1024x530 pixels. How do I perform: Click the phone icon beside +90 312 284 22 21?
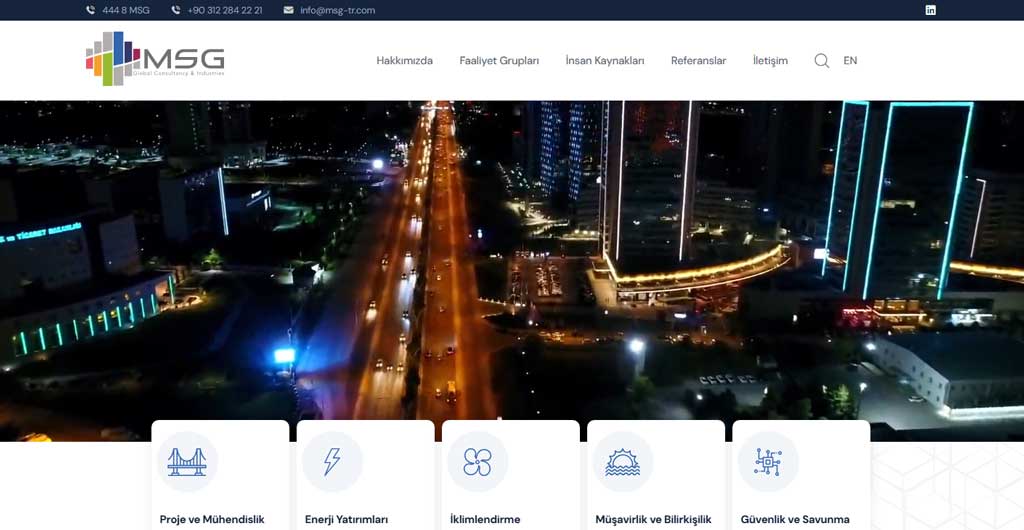pos(176,10)
